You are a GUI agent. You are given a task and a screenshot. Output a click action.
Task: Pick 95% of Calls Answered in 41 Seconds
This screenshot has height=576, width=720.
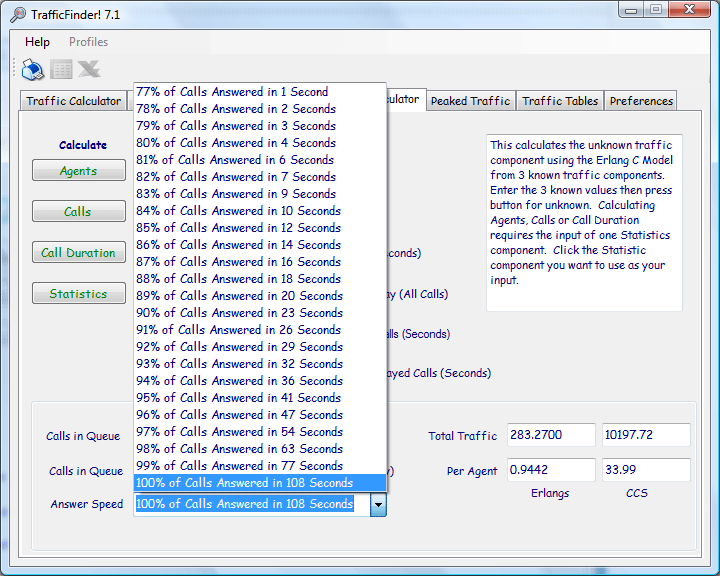point(260,398)
